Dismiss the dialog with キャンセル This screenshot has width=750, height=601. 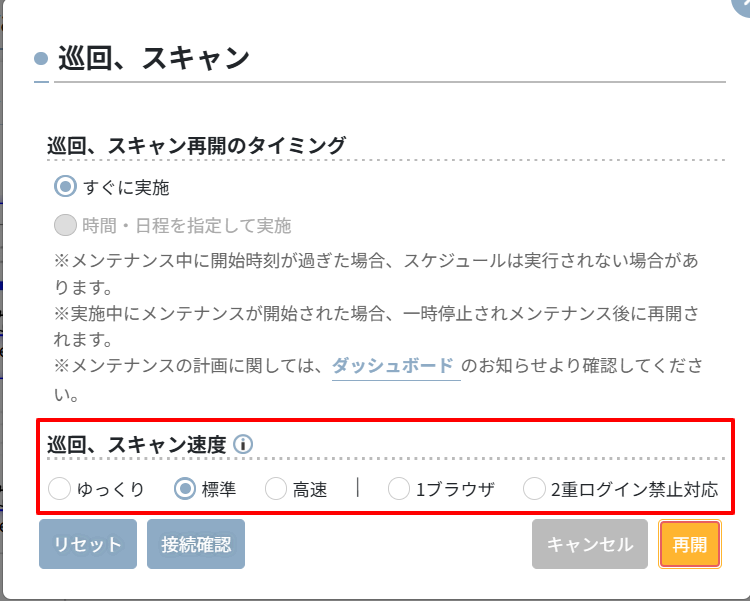click(x=590, y=544)
